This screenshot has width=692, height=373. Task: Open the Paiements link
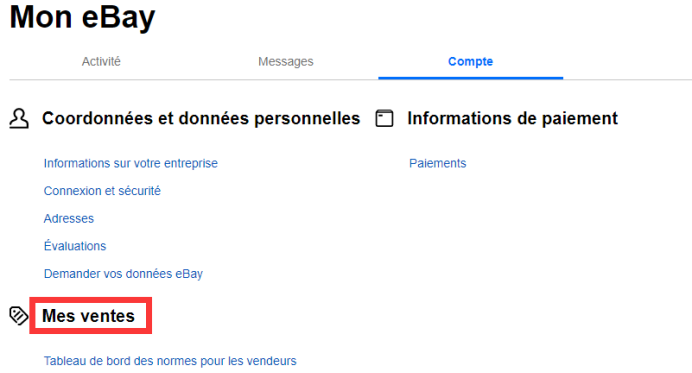(437, 163)
